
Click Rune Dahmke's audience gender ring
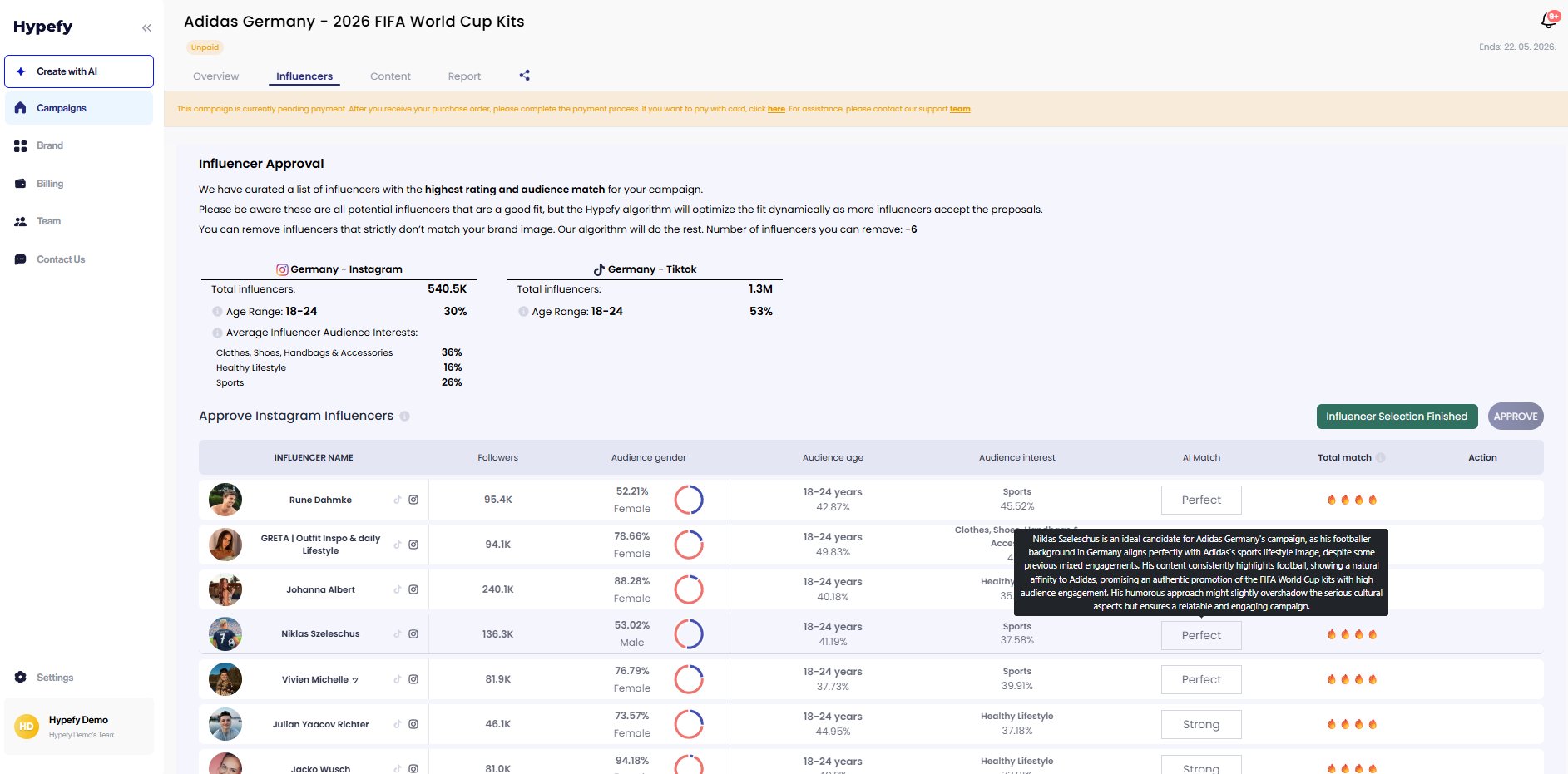click(689, 500)
